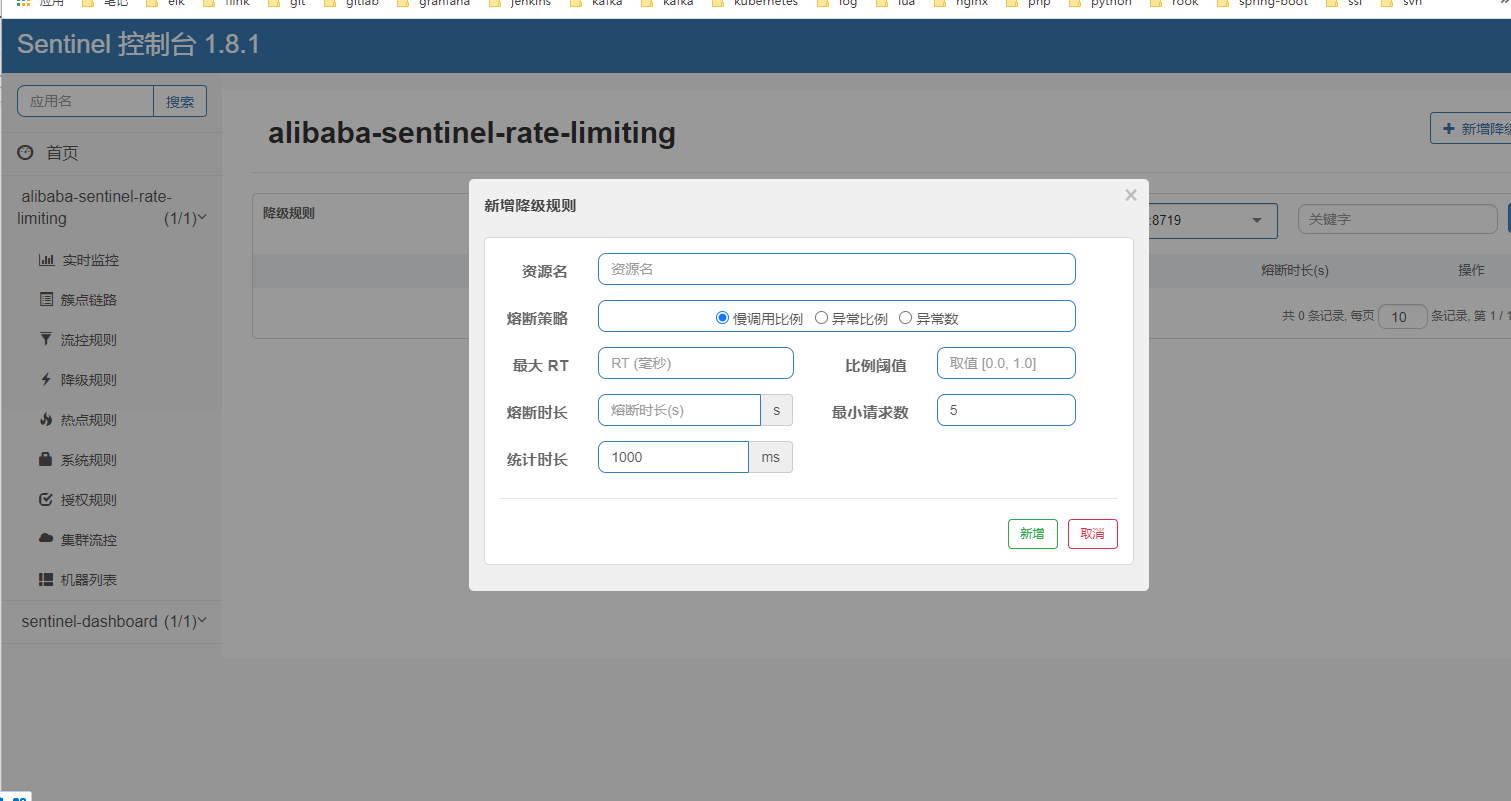Focus the 最大 RT milliseconds field

tap(696, 363)
